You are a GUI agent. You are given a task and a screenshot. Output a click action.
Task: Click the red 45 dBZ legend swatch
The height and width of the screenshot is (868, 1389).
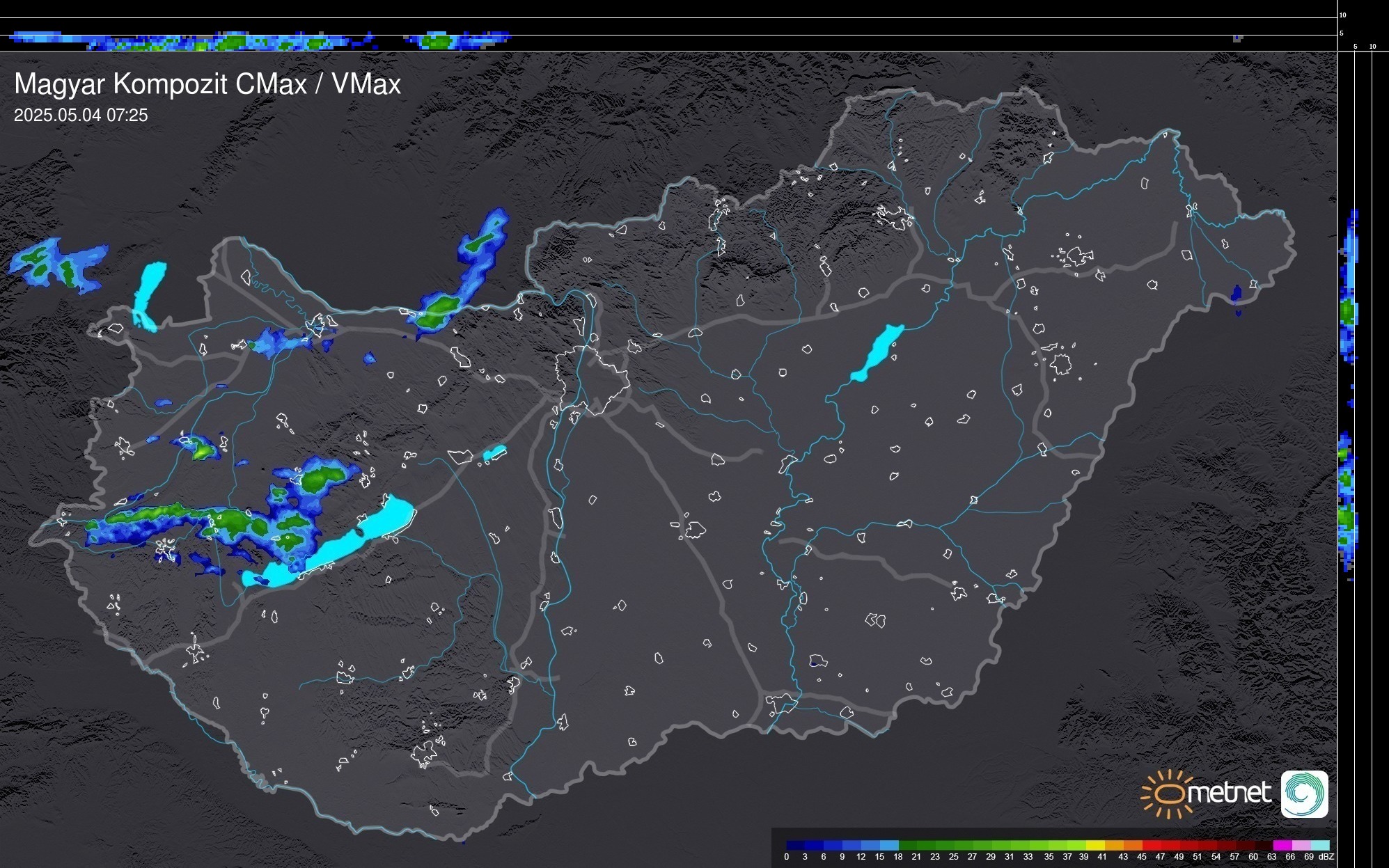click(x=1151, y=845)
